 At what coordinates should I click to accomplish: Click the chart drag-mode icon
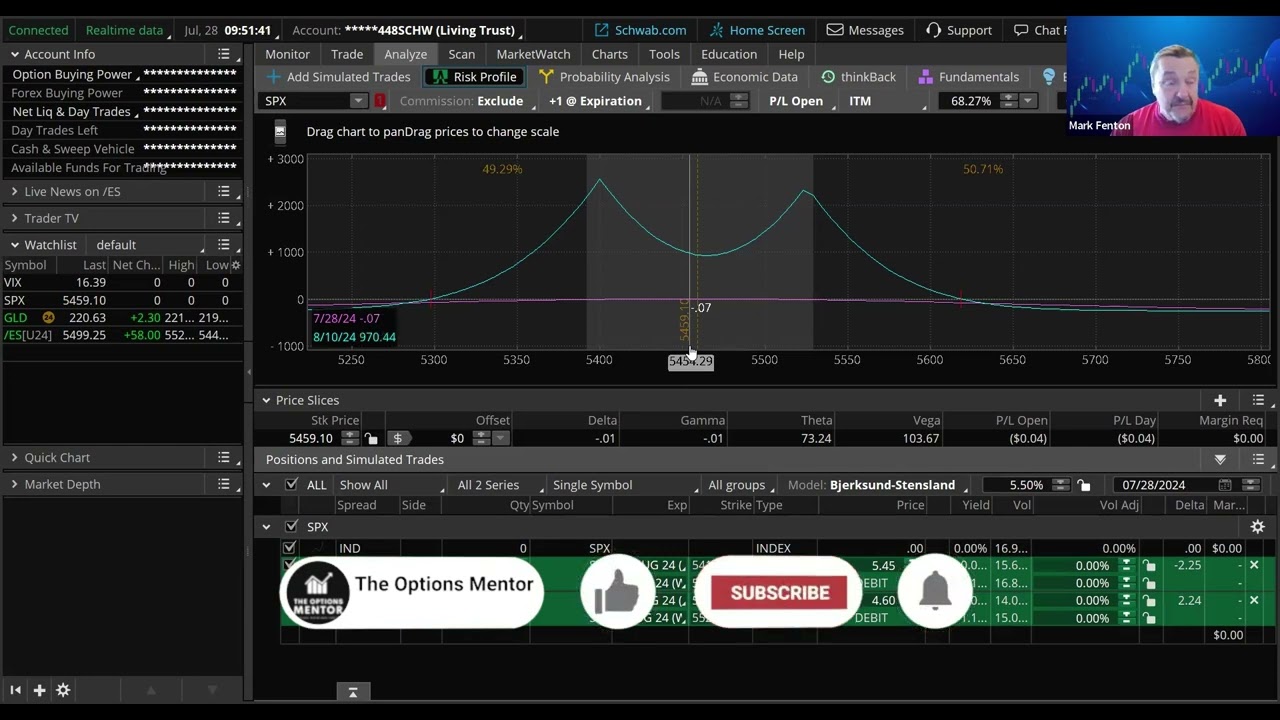pos(280,131)
